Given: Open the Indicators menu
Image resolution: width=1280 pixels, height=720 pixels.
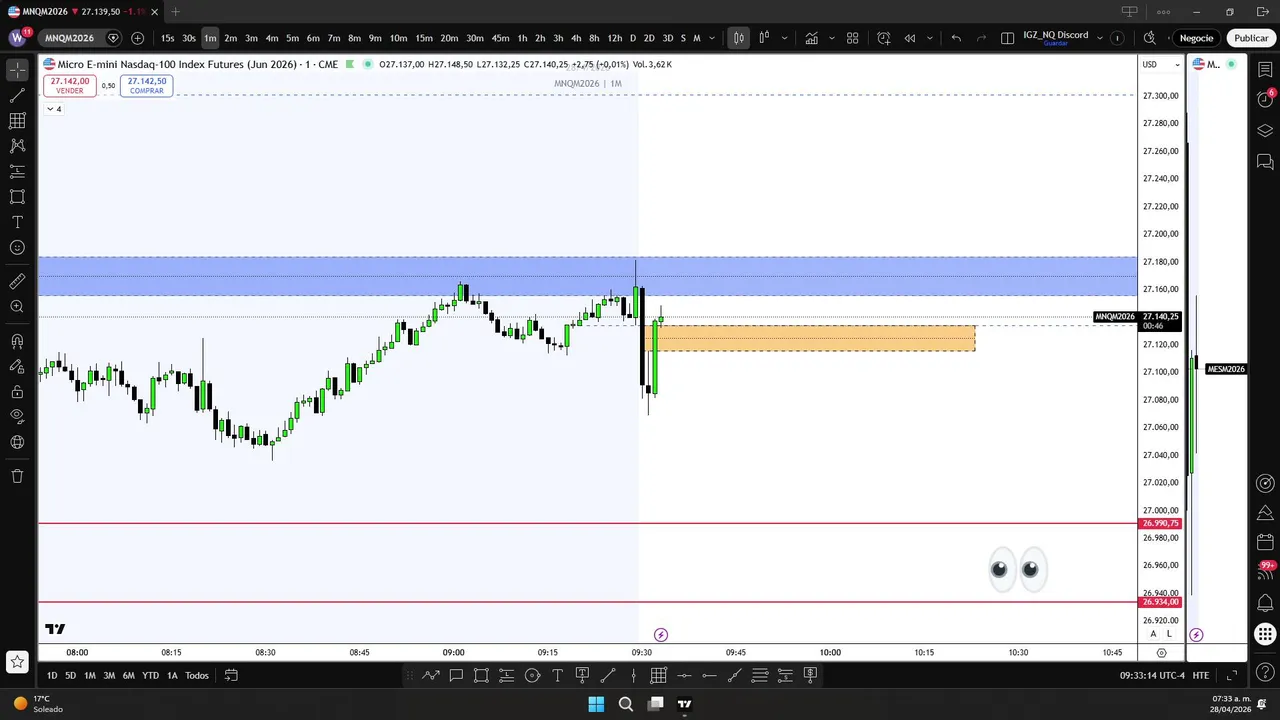Looking at the screenshot, I should (811, 38).
